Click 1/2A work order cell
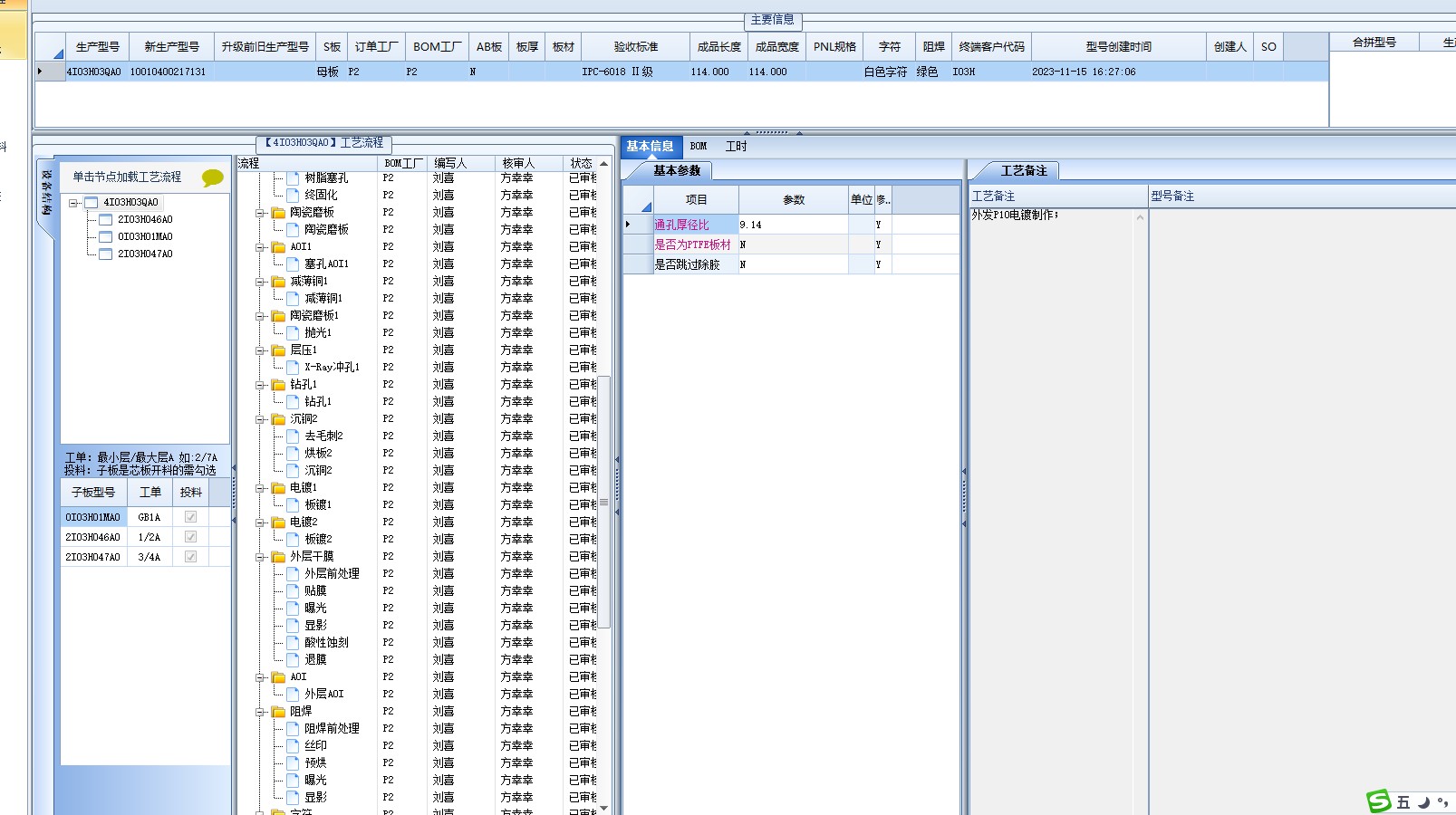The image size is (1456, 815). pyautogui.click(x=149, y=537)
